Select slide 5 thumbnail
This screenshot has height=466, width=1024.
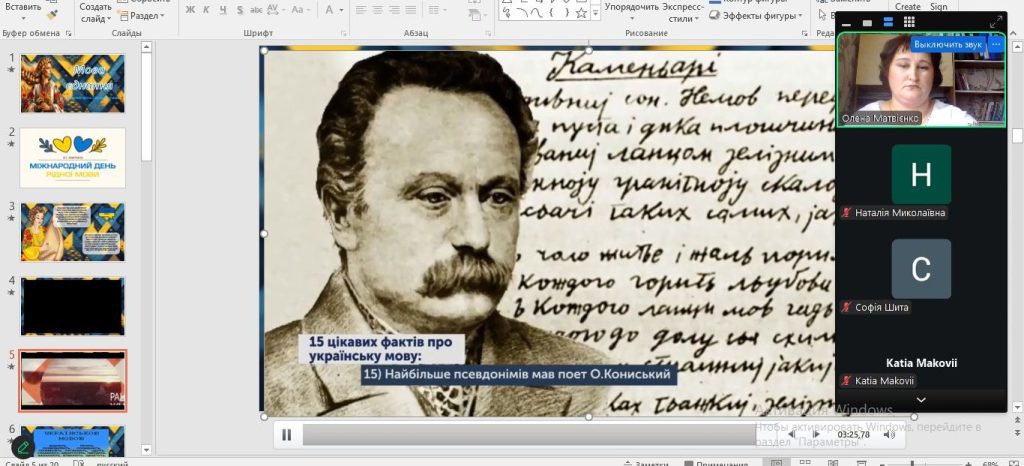pos(72,381)
